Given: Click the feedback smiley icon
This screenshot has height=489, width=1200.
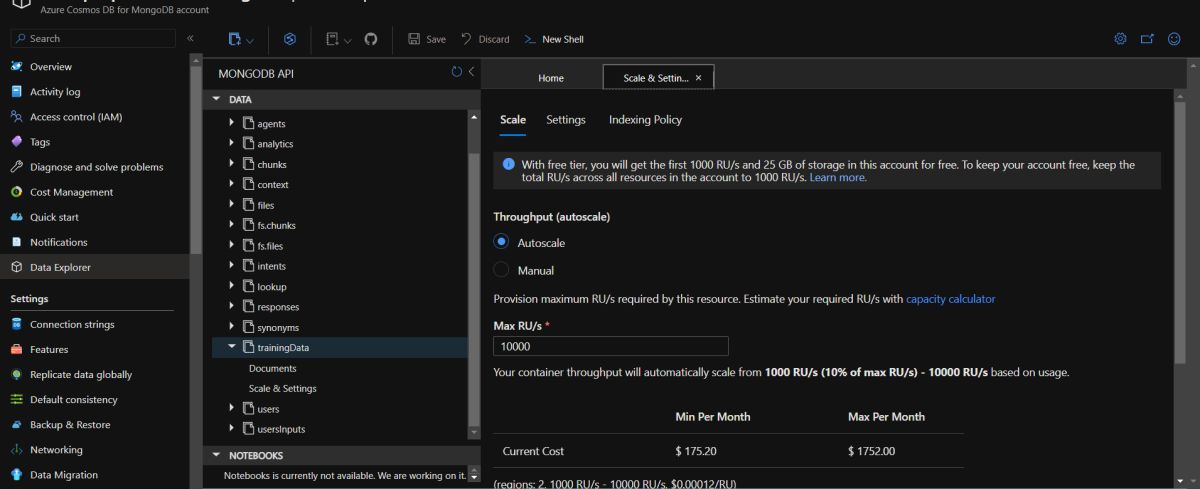Looking at the screenshot, I should 1174,39.
